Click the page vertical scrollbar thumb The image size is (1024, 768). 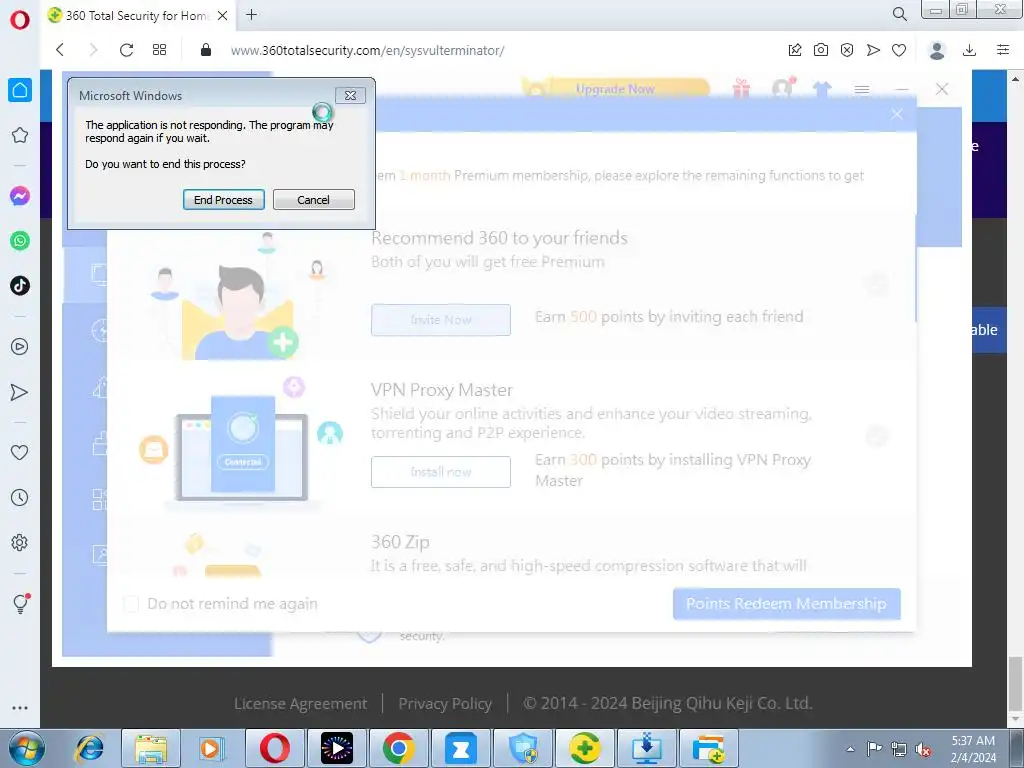pyautogui.click(x=1016, y=682)
